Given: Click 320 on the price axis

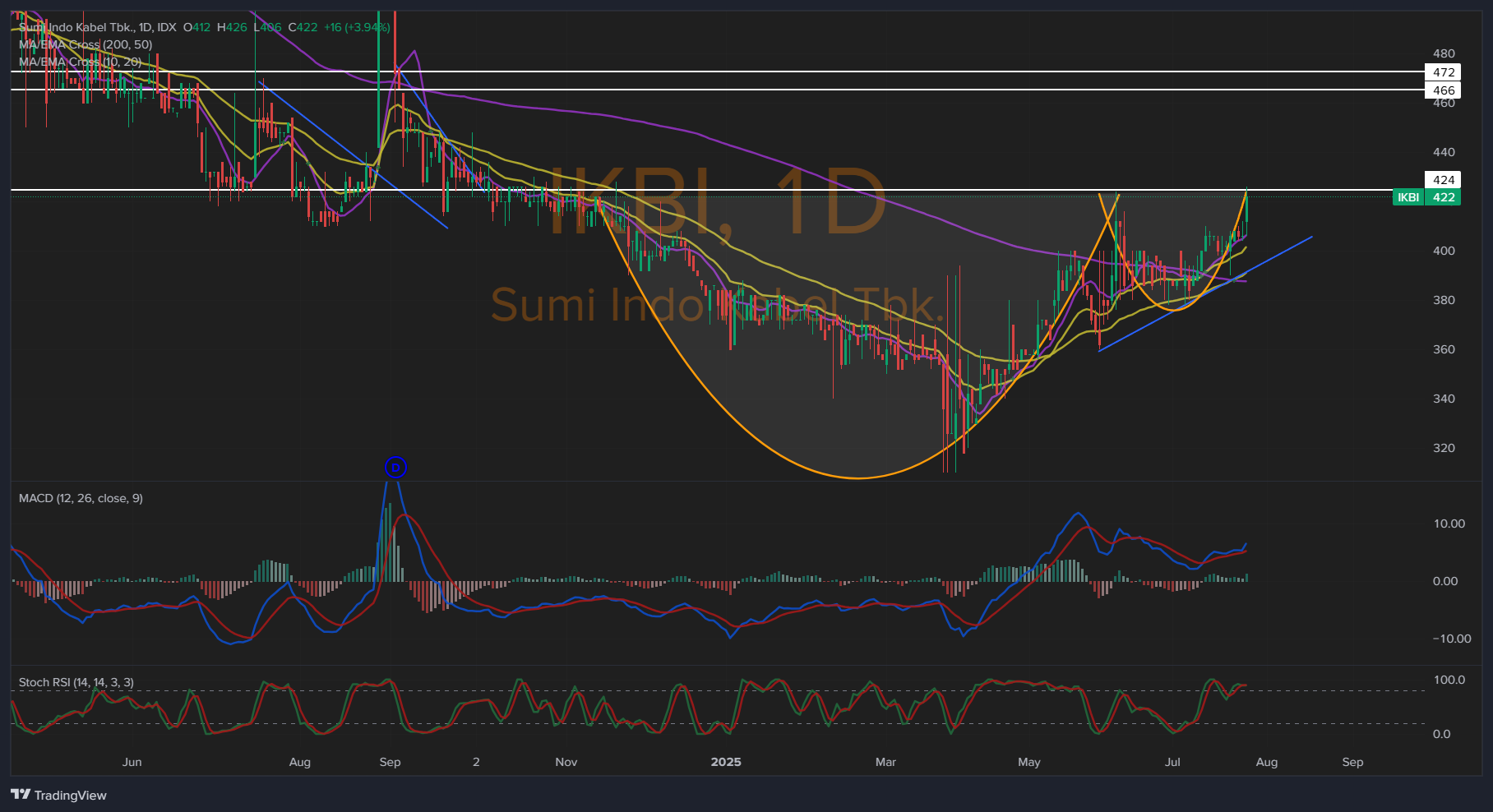Looking at the screenshot, I should coord(1444,448).
